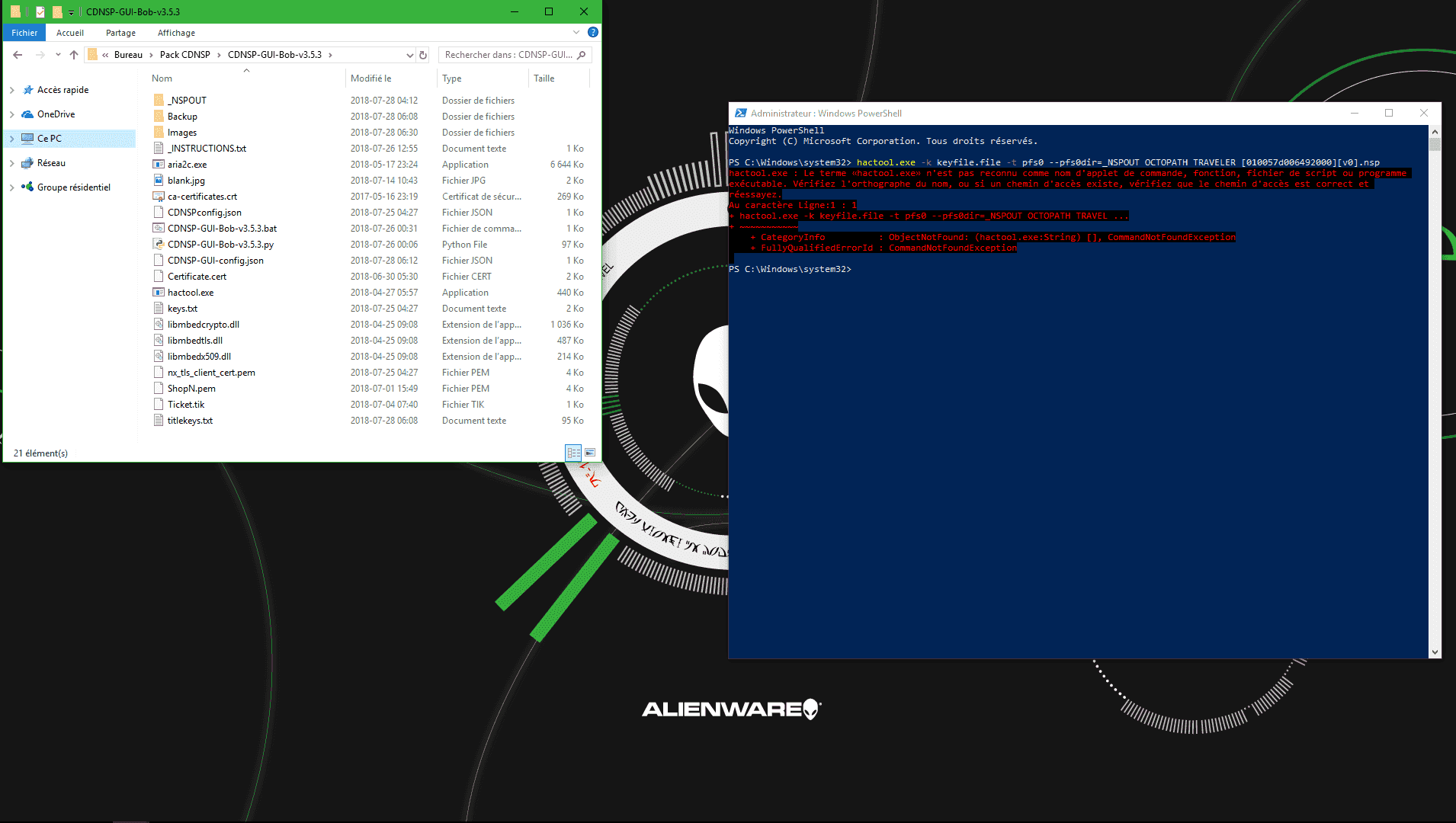1456x823 pixels.
Task: Click the New folder quick access icon
Action: tap(57, 11)
